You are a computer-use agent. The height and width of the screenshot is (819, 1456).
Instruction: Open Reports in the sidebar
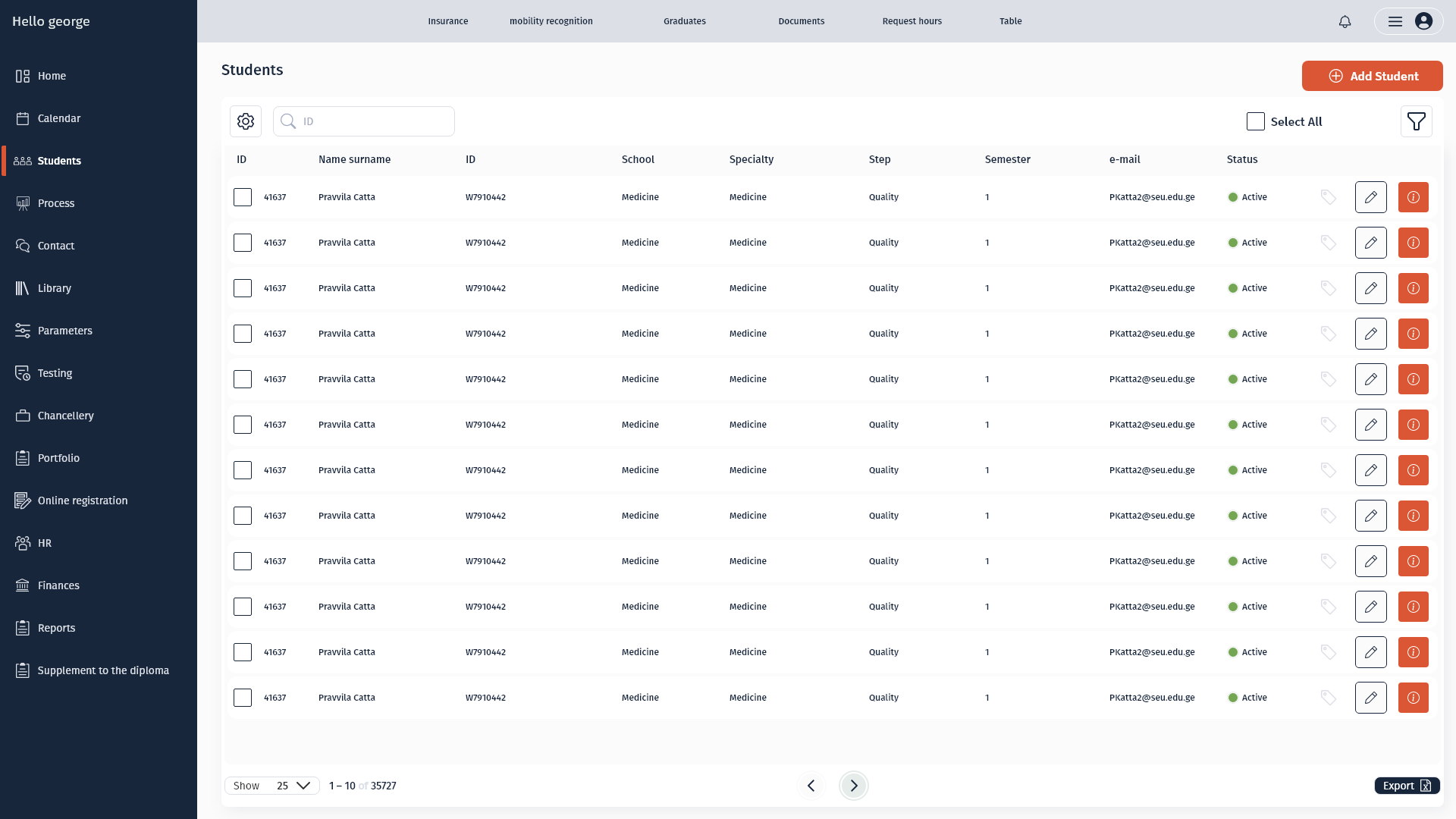click(x=45, y=628)
